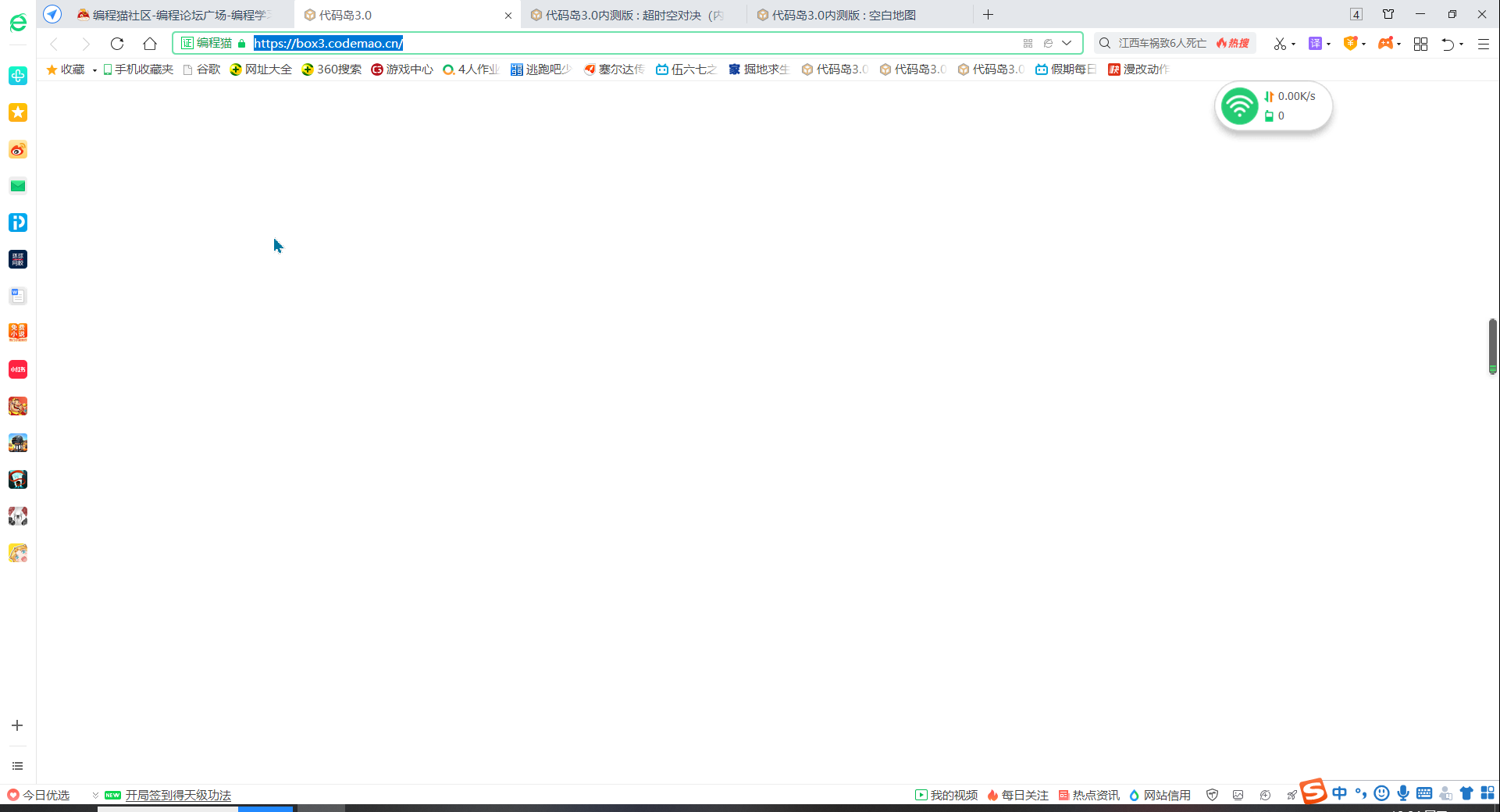Open the document sidebar icon
The width and height of the screenshot is (1500, 812).
click(x=18, y=296)
